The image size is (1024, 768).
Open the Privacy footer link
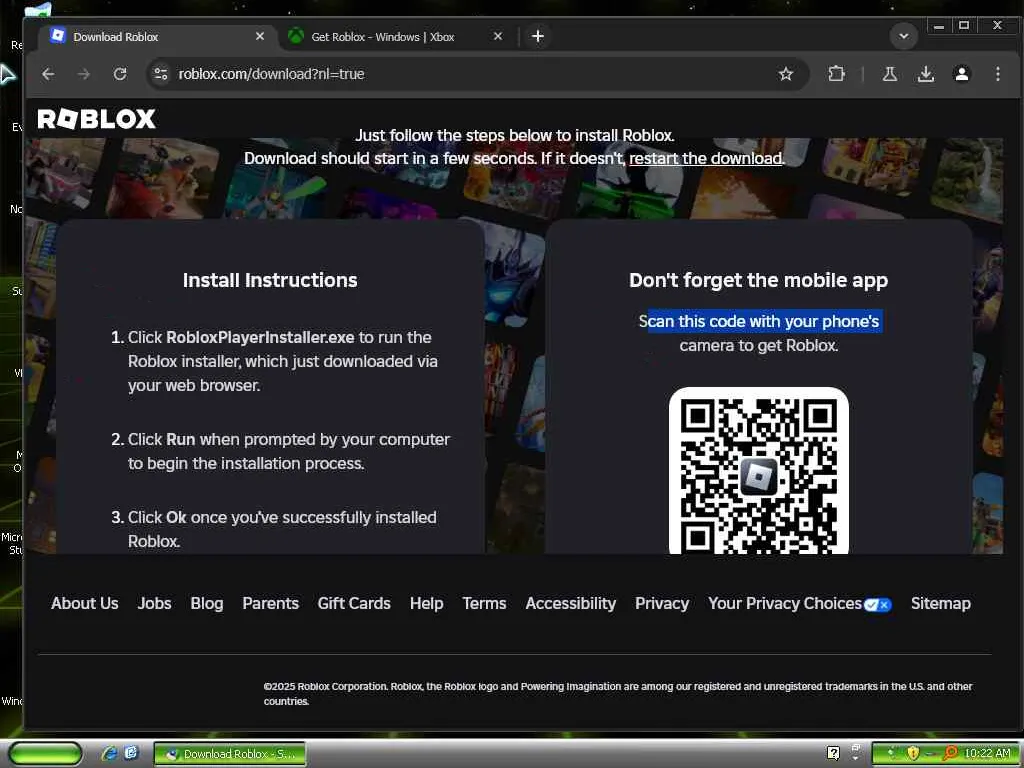(x=662, y=603)
